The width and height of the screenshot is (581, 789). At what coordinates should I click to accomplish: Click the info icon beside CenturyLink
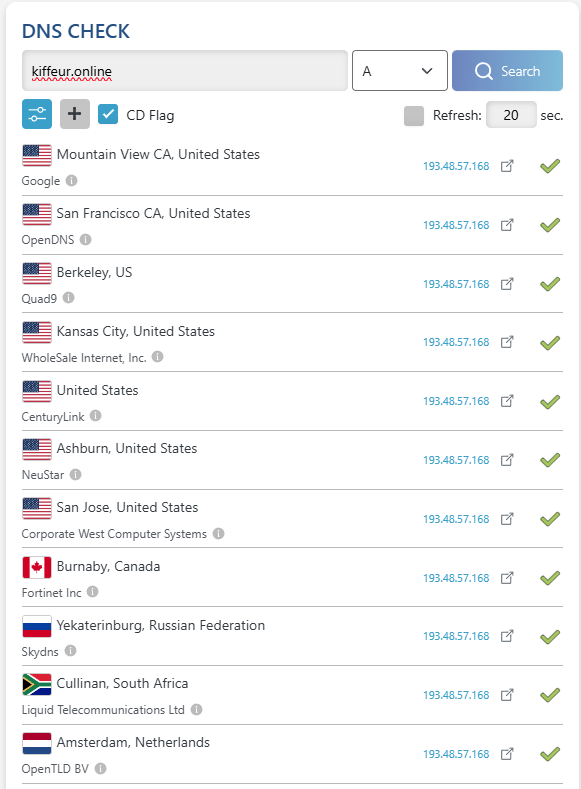pos(96,416)
